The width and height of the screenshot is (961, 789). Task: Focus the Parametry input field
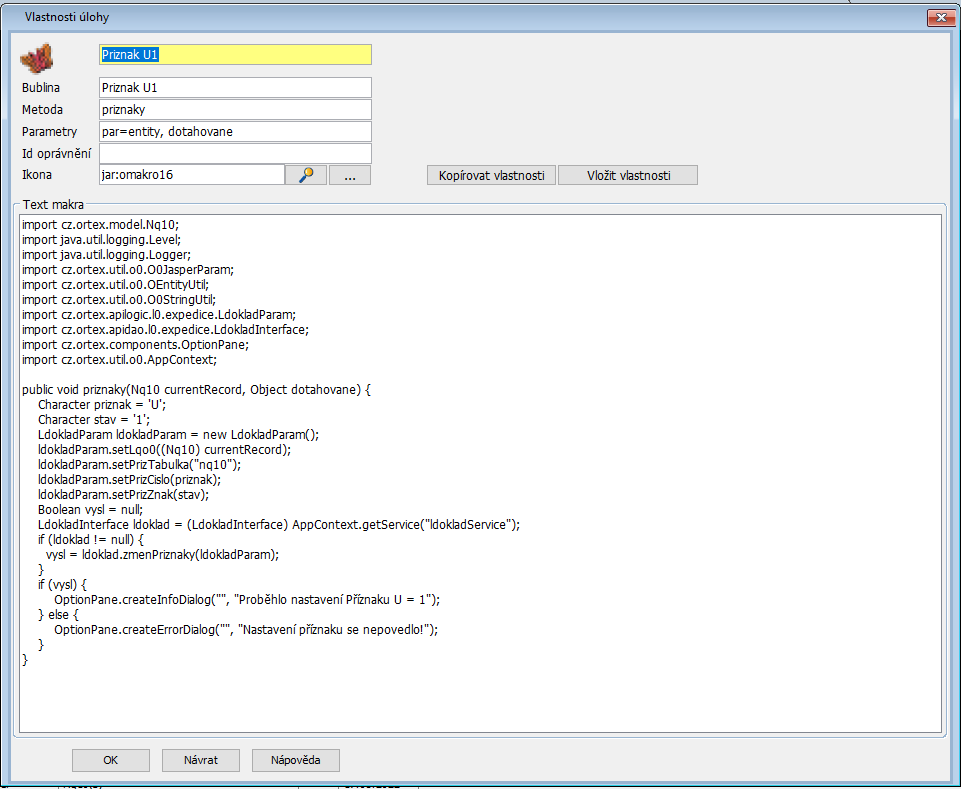pyautogui.click(x=235, y=132)
